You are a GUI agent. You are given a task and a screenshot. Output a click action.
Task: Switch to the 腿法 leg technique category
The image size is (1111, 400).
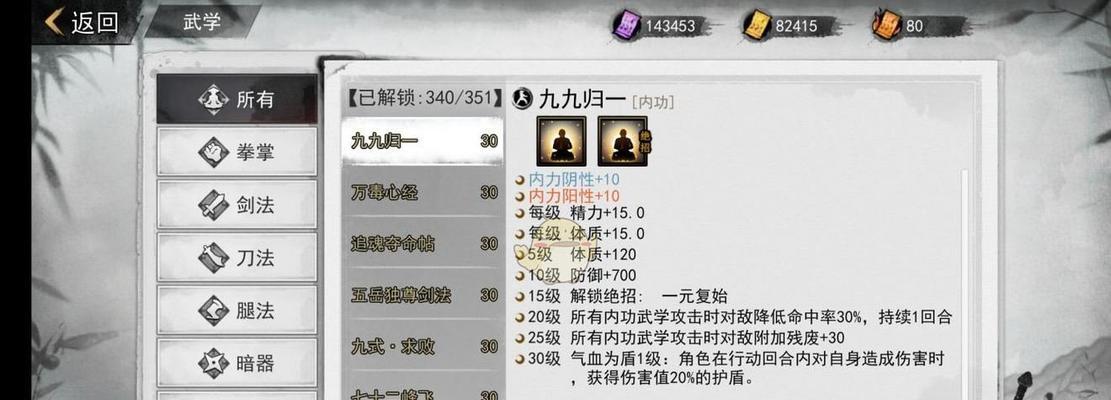click(237, 310)
